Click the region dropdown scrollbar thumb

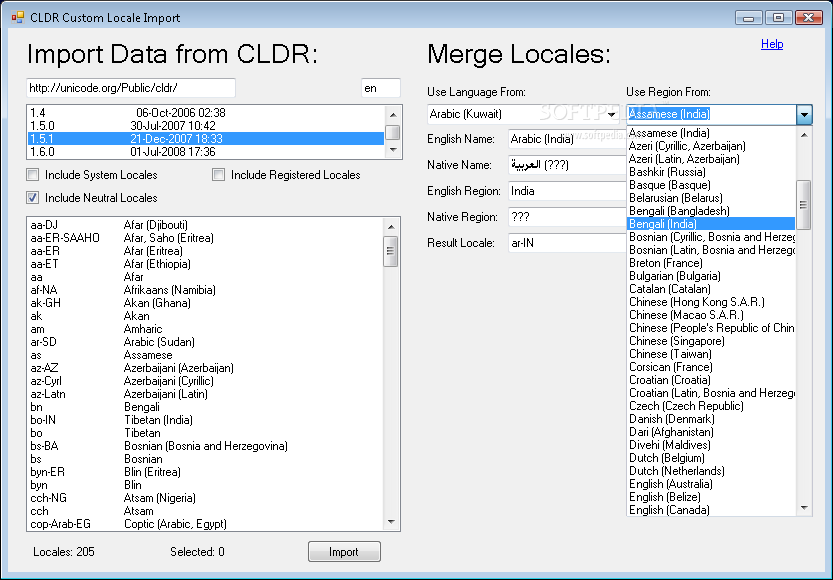pyautogui.click(x=804, y=204)
